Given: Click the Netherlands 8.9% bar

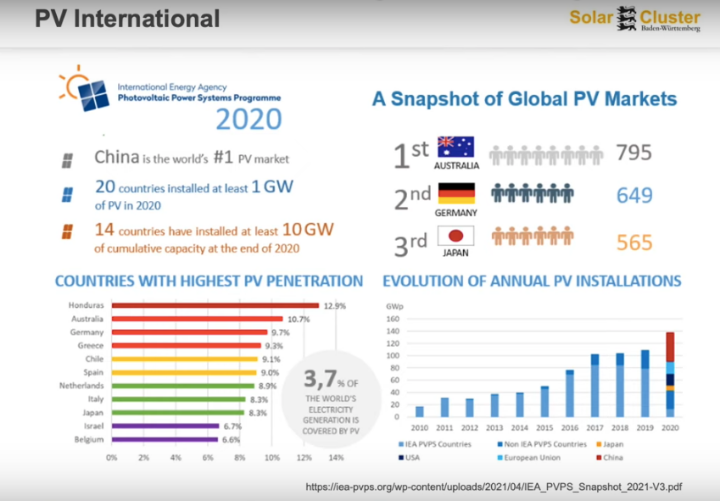Looking at the screenshot, I should (x=183, y=386).
